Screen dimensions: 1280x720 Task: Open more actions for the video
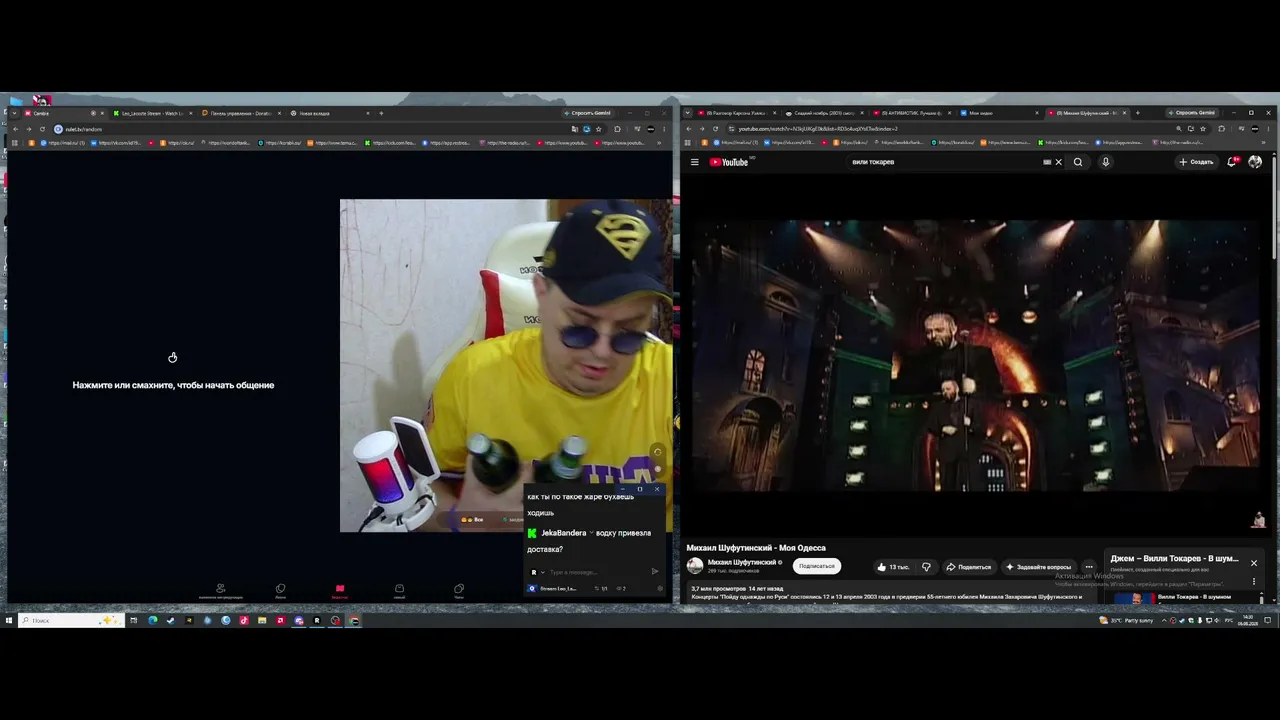tap(1089, 567)
